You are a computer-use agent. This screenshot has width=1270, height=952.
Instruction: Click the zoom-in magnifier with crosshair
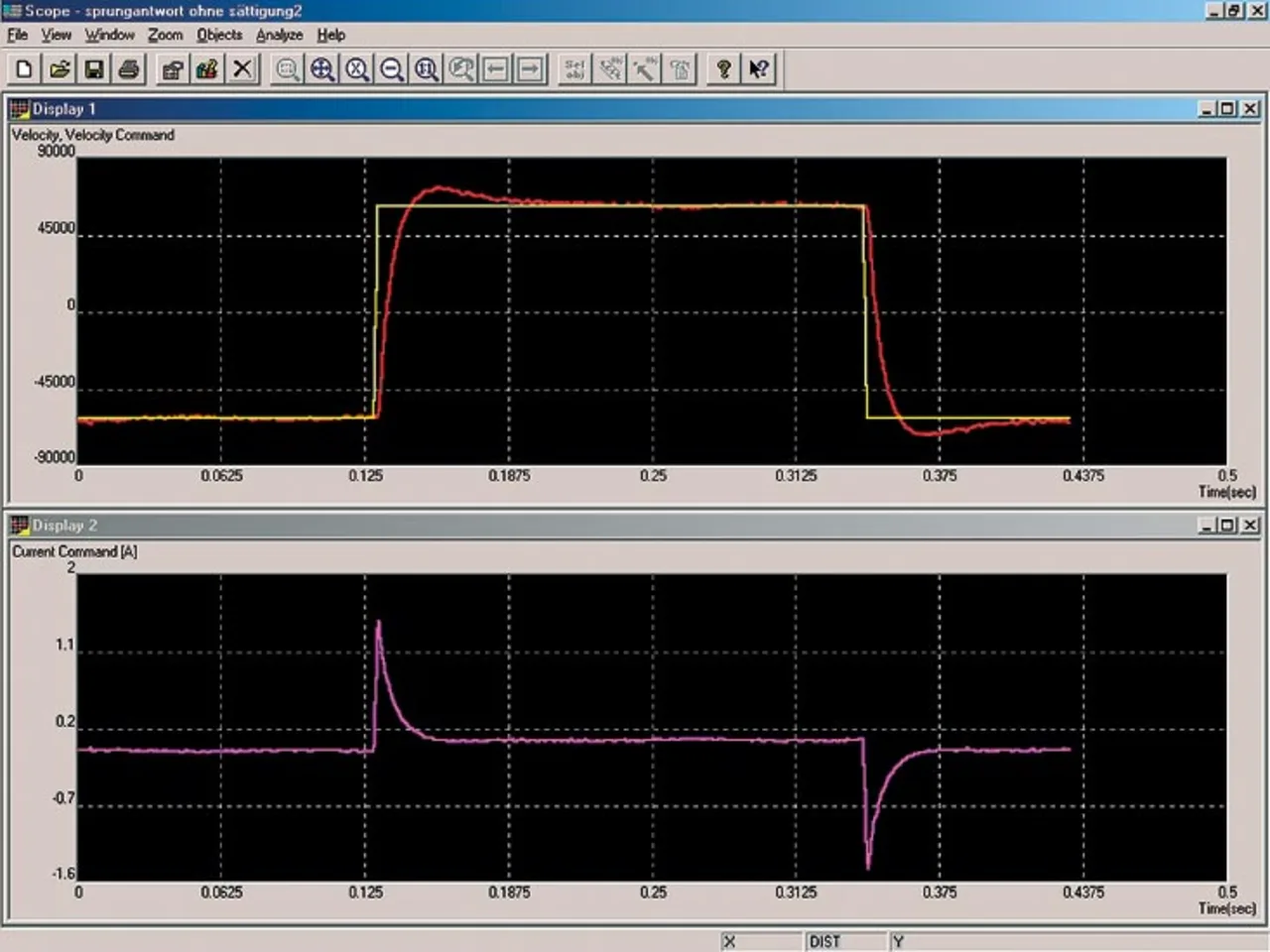[322, 68]
